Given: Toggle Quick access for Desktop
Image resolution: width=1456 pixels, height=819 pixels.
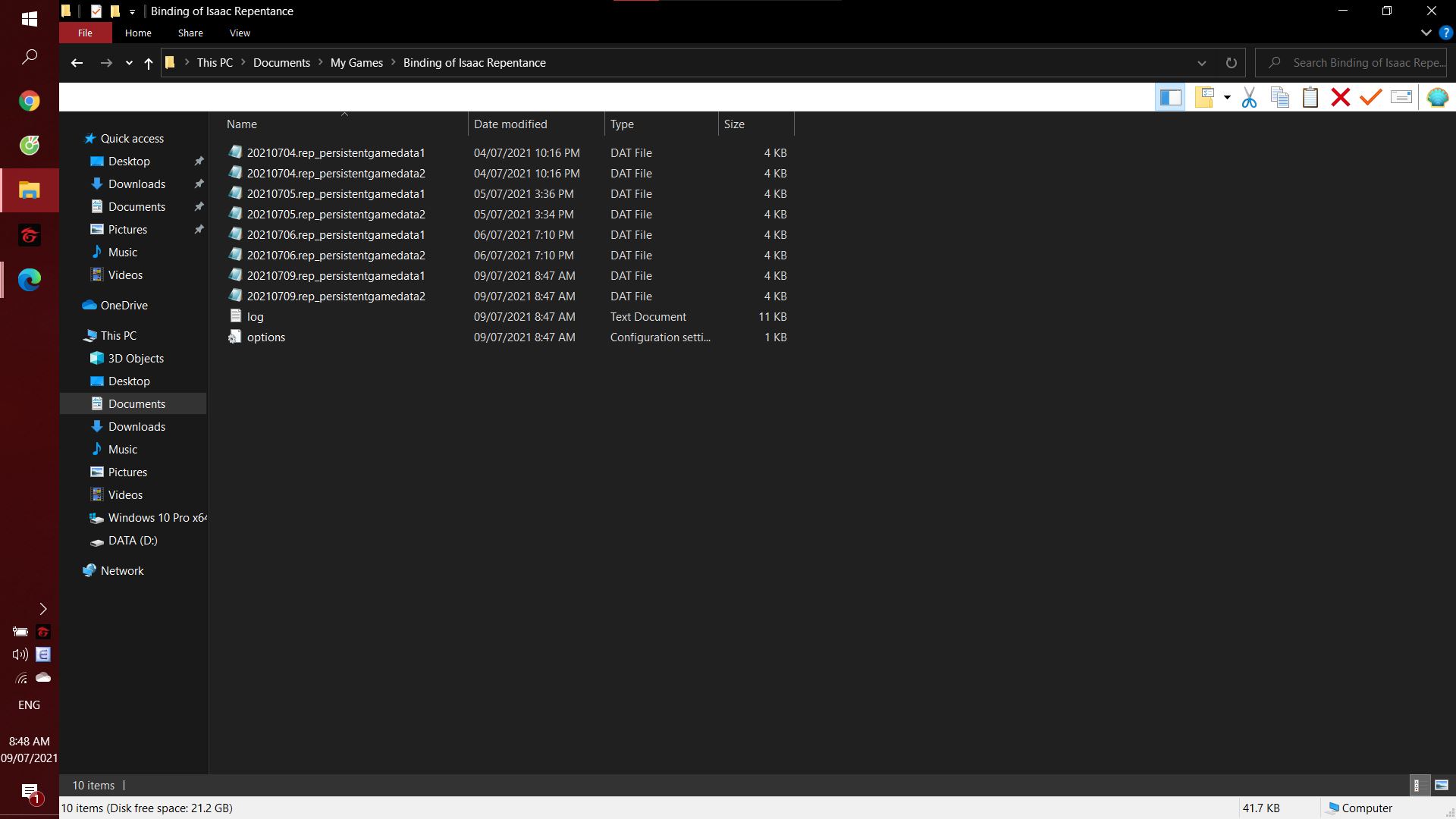Looking at the screenshot, I should [x=199, y=161].
